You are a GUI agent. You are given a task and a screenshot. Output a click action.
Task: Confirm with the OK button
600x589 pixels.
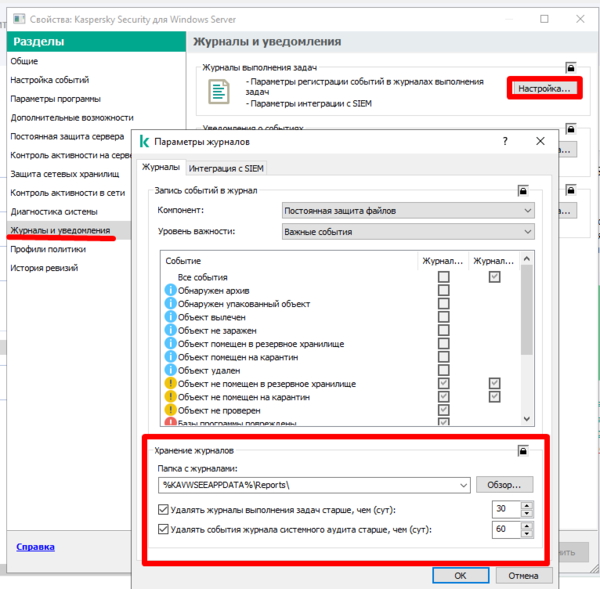point(461,576)
